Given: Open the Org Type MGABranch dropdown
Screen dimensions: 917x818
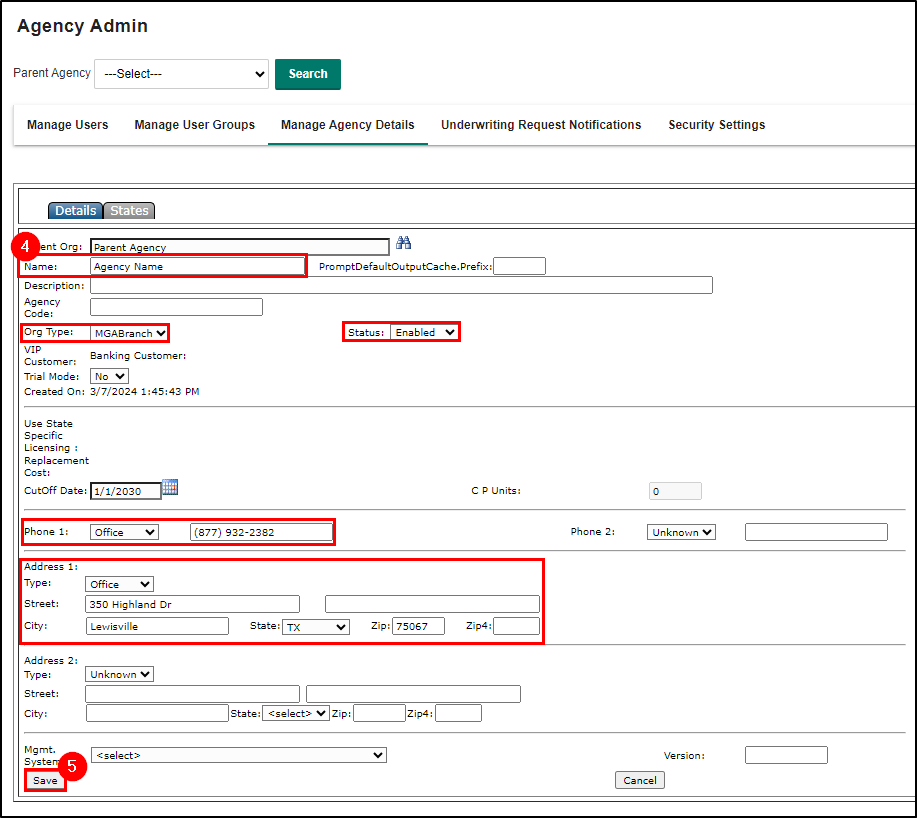Looking at the screenshot, I should coord(129,333).
